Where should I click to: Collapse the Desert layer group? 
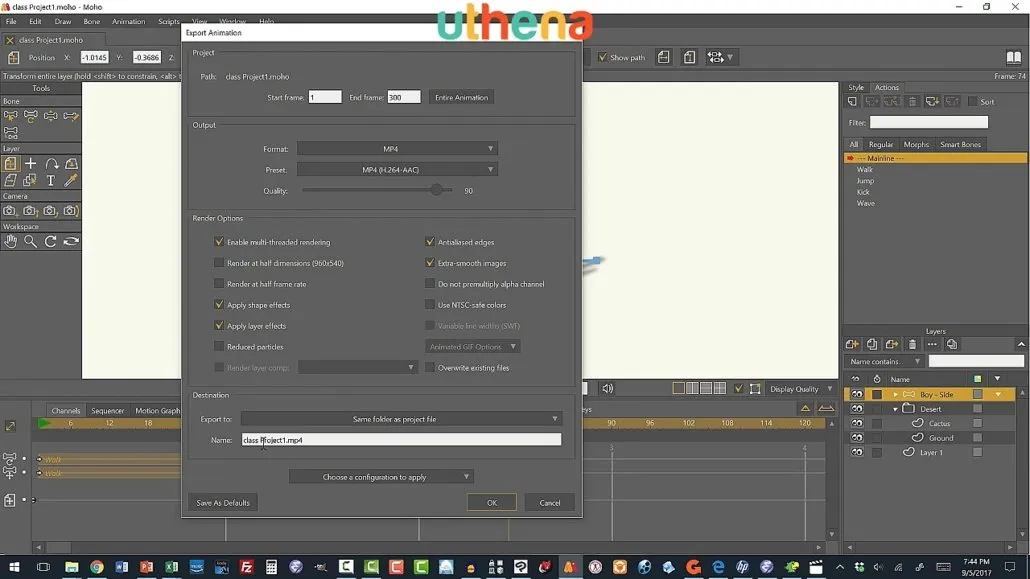pos(895,409)
